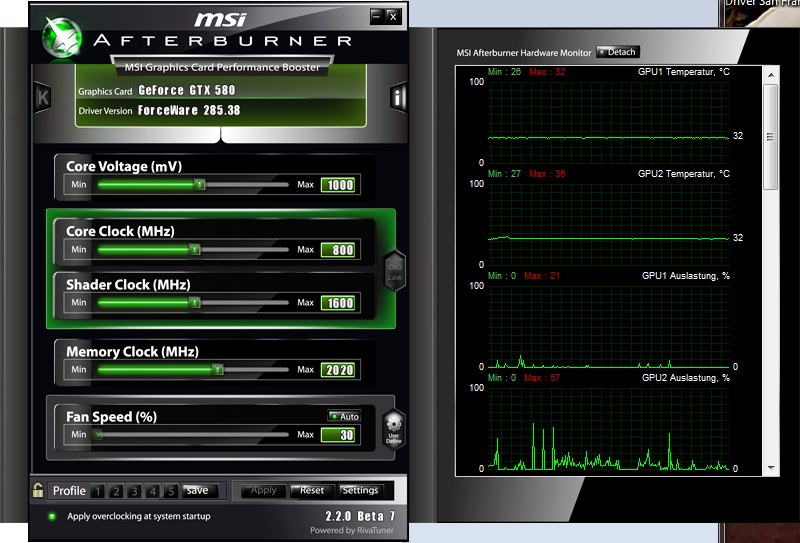Image resolution: width=800 pixels, height=543 pixels.
Task: Click the Memory Clock value field 2020
Action: 340,369
